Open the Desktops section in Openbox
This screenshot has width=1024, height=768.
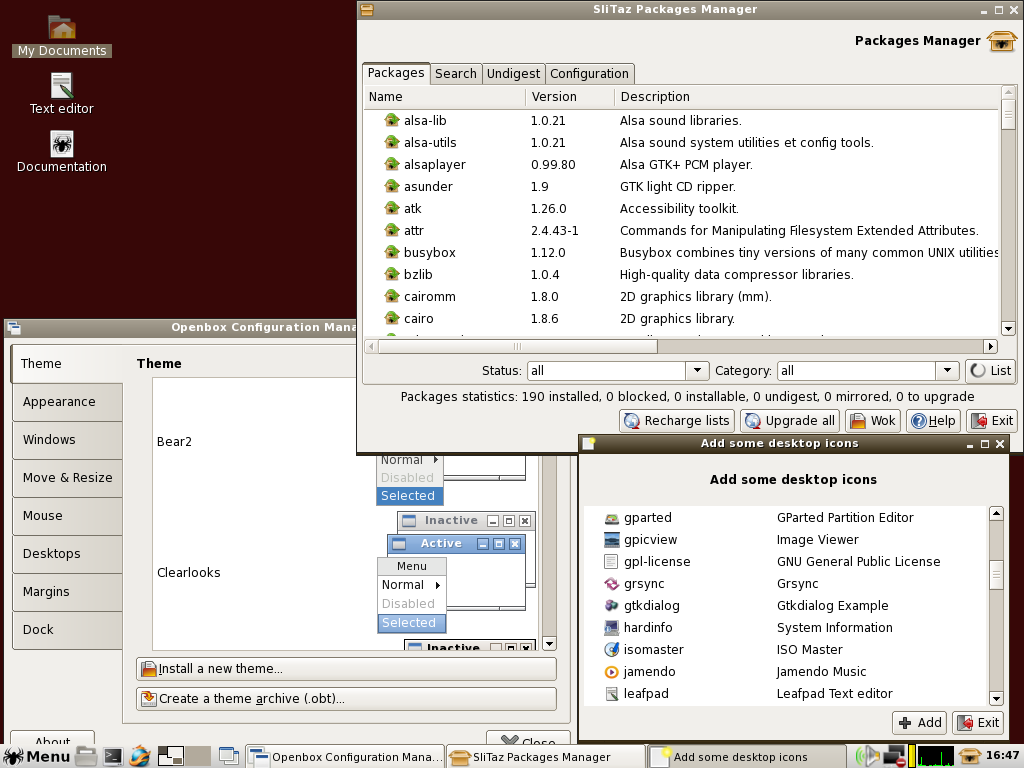coord(67,554)
